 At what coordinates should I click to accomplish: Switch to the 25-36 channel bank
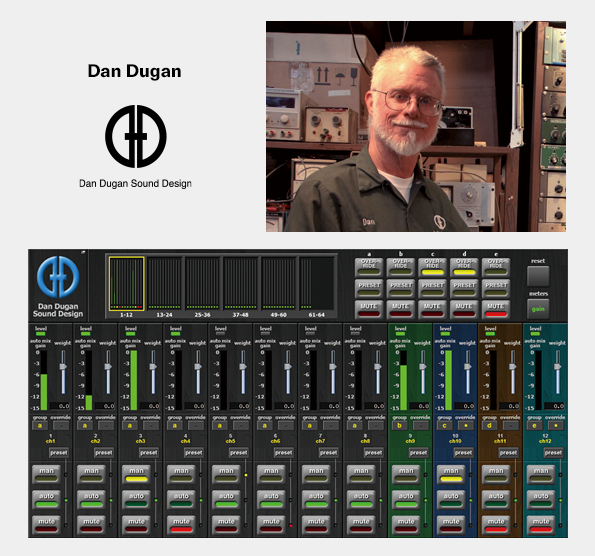[202, 284]
